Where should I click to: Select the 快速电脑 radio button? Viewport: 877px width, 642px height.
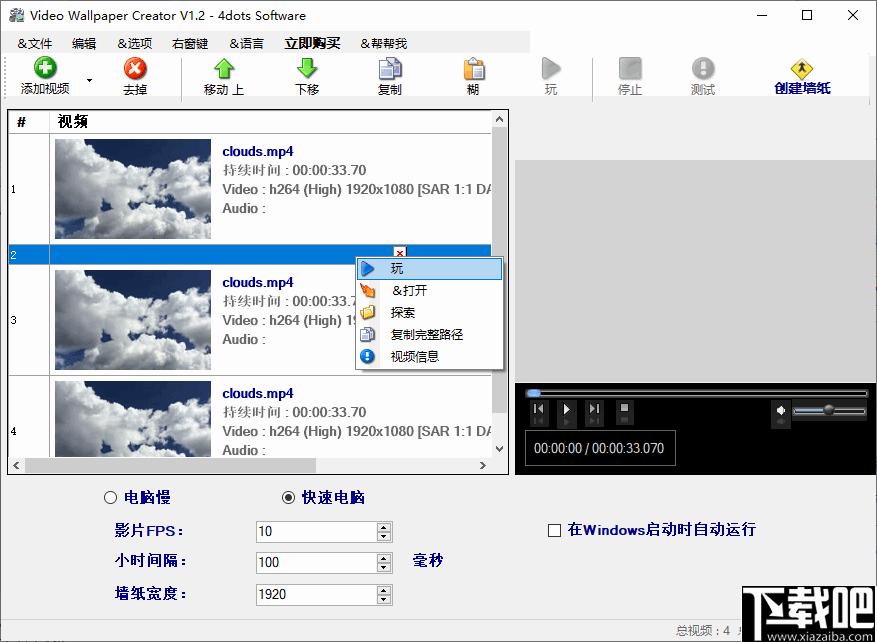coord(288,498)
